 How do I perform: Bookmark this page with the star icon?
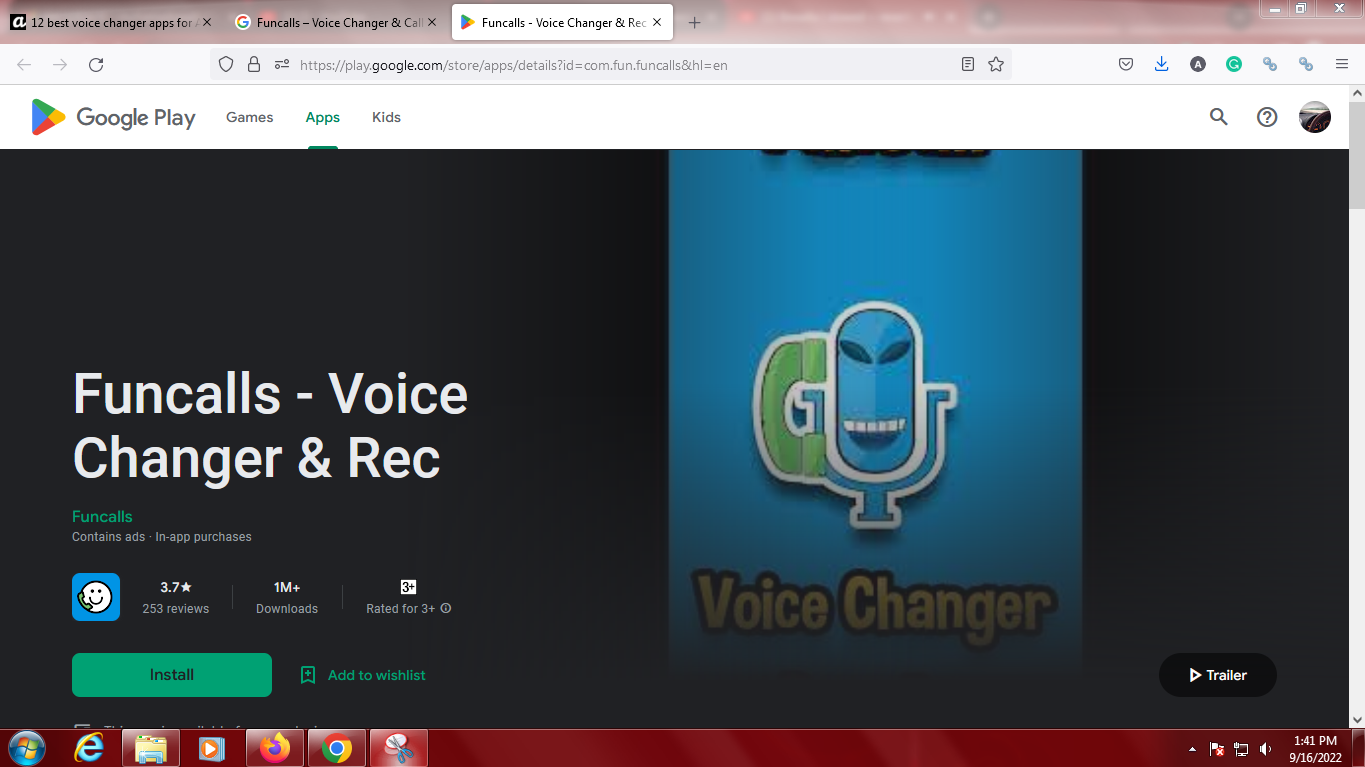tap(996, 64)
